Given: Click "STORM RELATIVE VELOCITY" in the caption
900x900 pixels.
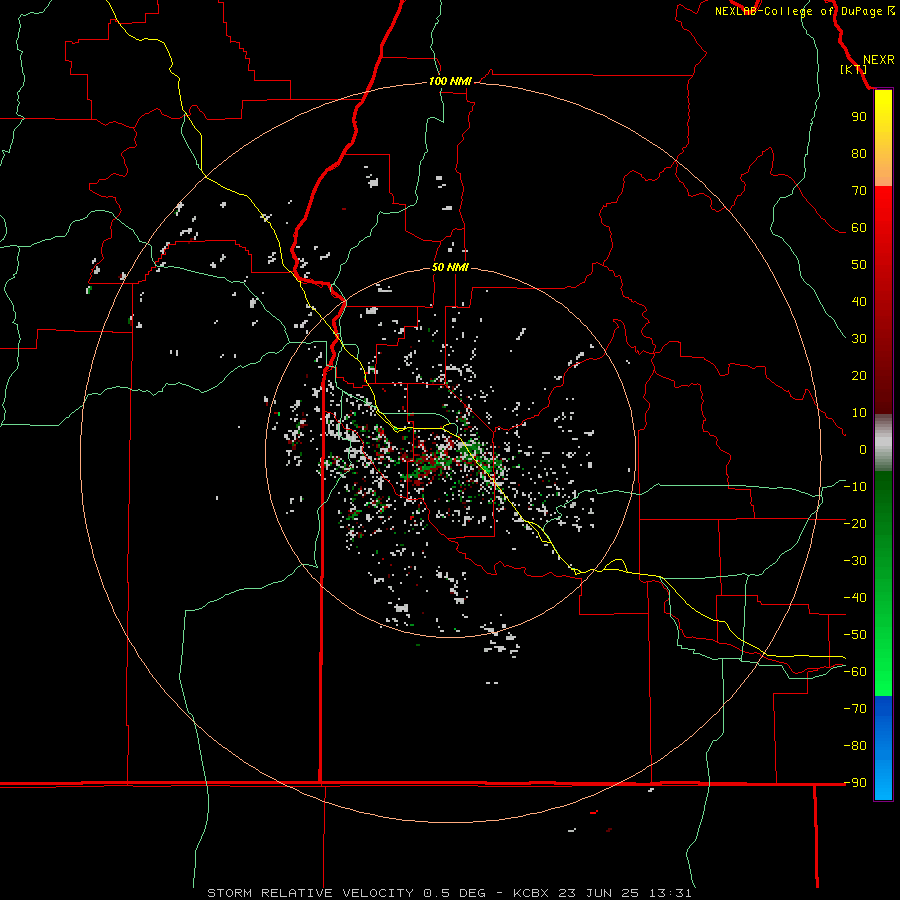Looking at the screenshot, I should click(310, 893).
